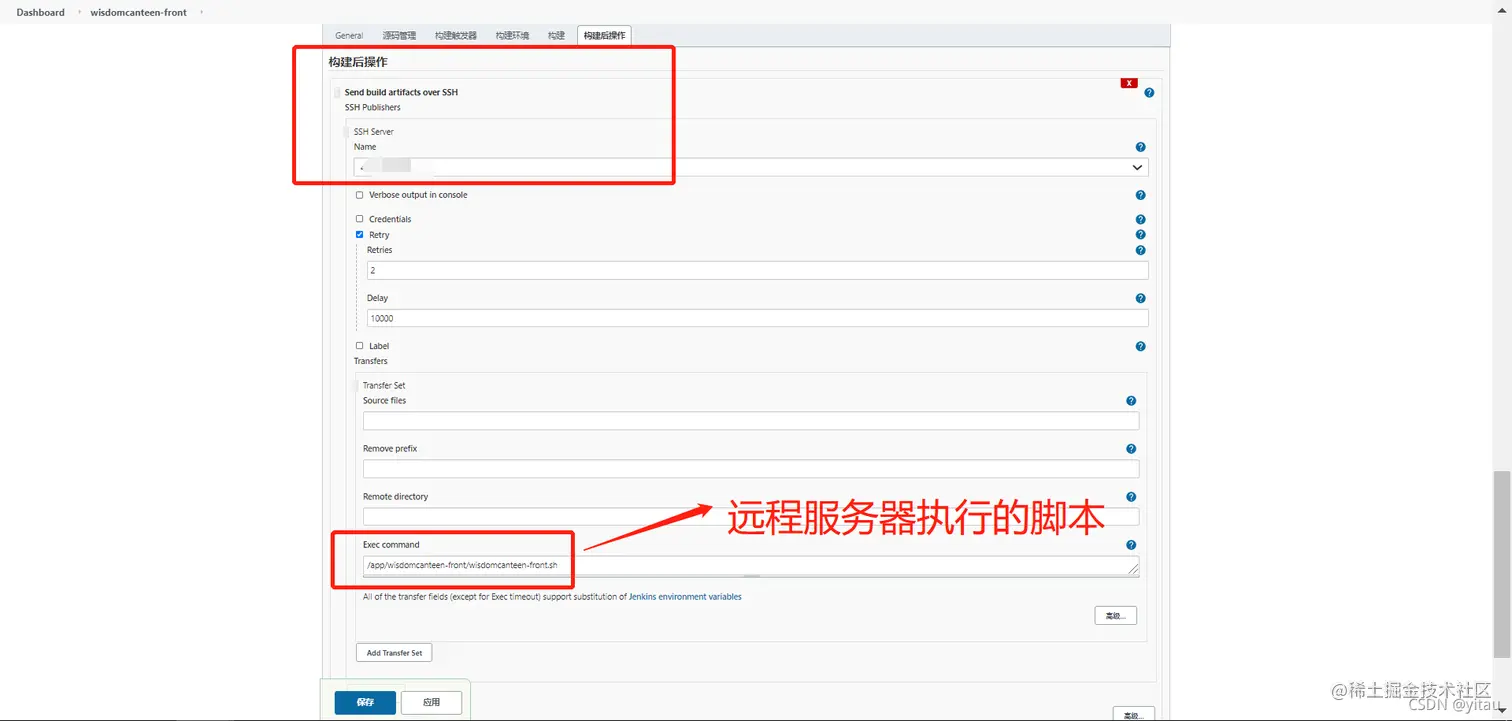Screen dimensions: 1512x721
Task: Switch to the 构建触发器 tab
Action: (x=456, y=36)
